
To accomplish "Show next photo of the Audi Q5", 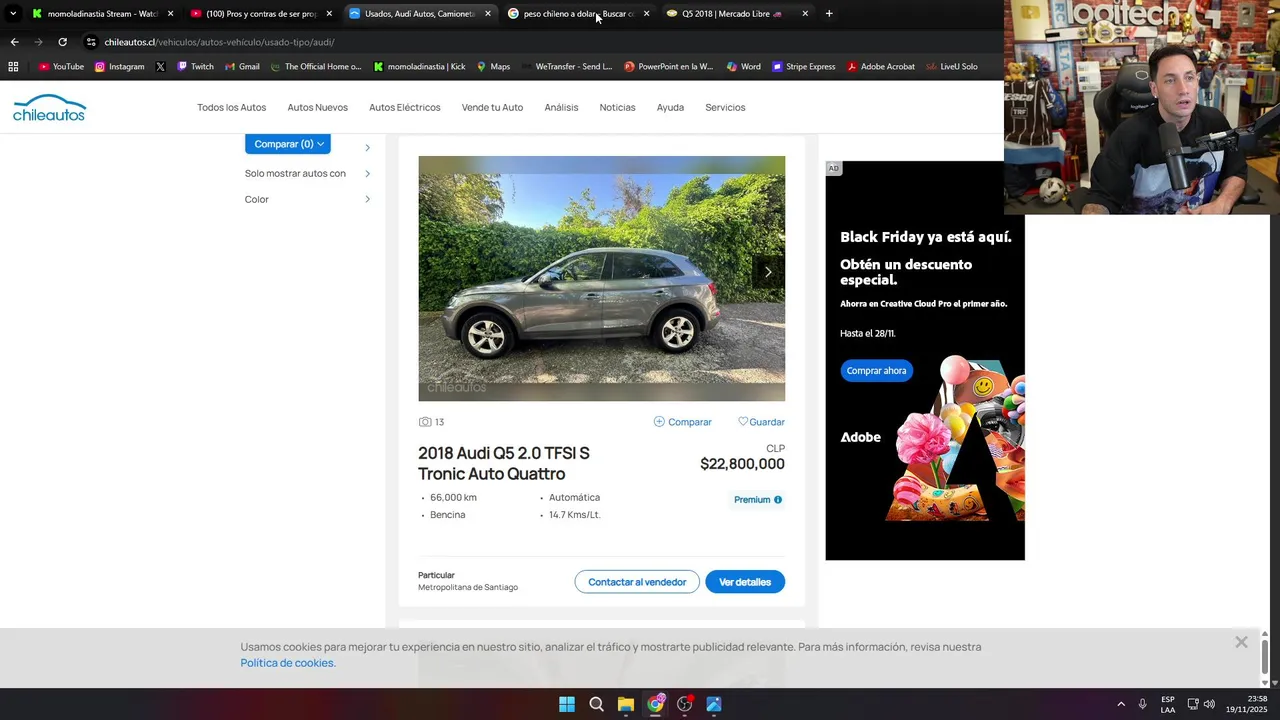I will tap(768, 271).
